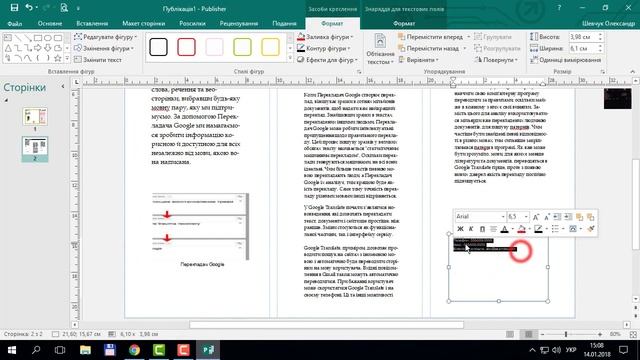The height and width of the screenshot is (360, 640).
Task: Open the font size dropdown in mini toolbar
Action: [526, 217]
